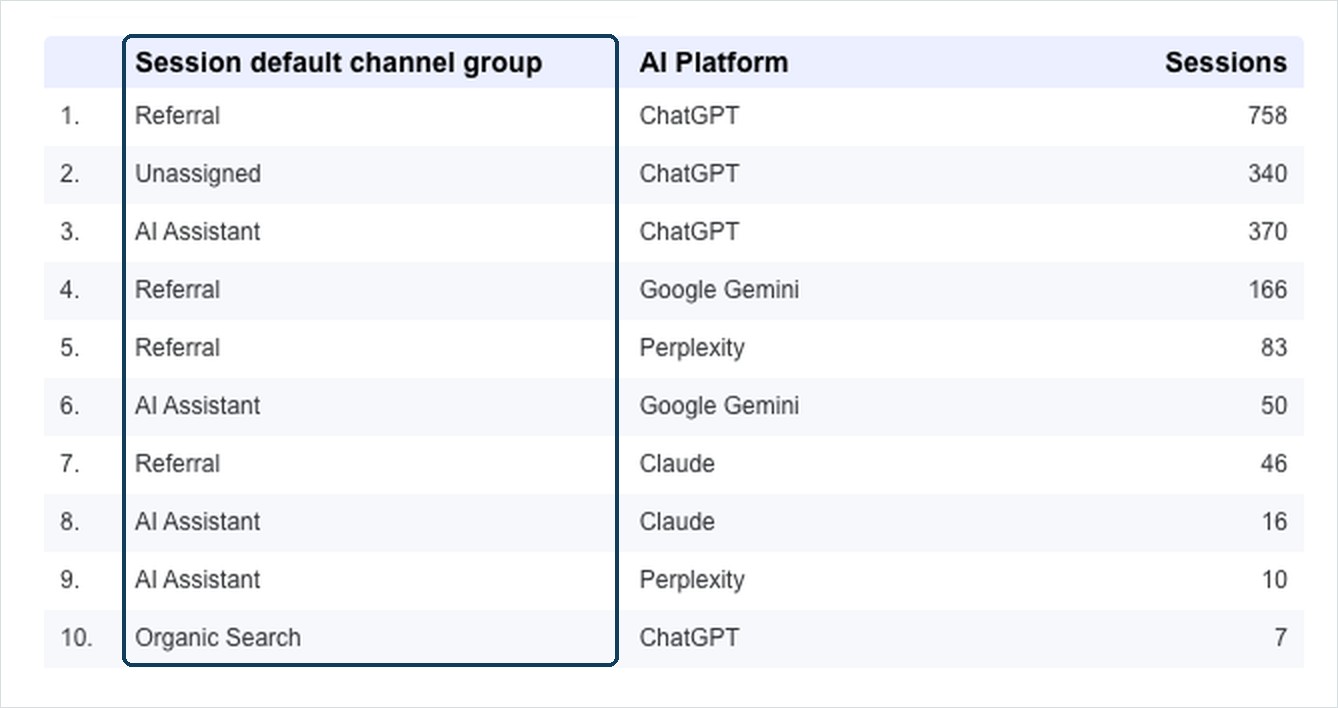The height and width of the screenshot is (708, 1338).
Task: Select Referral in row 1
Action: click(x=177, y=116)
